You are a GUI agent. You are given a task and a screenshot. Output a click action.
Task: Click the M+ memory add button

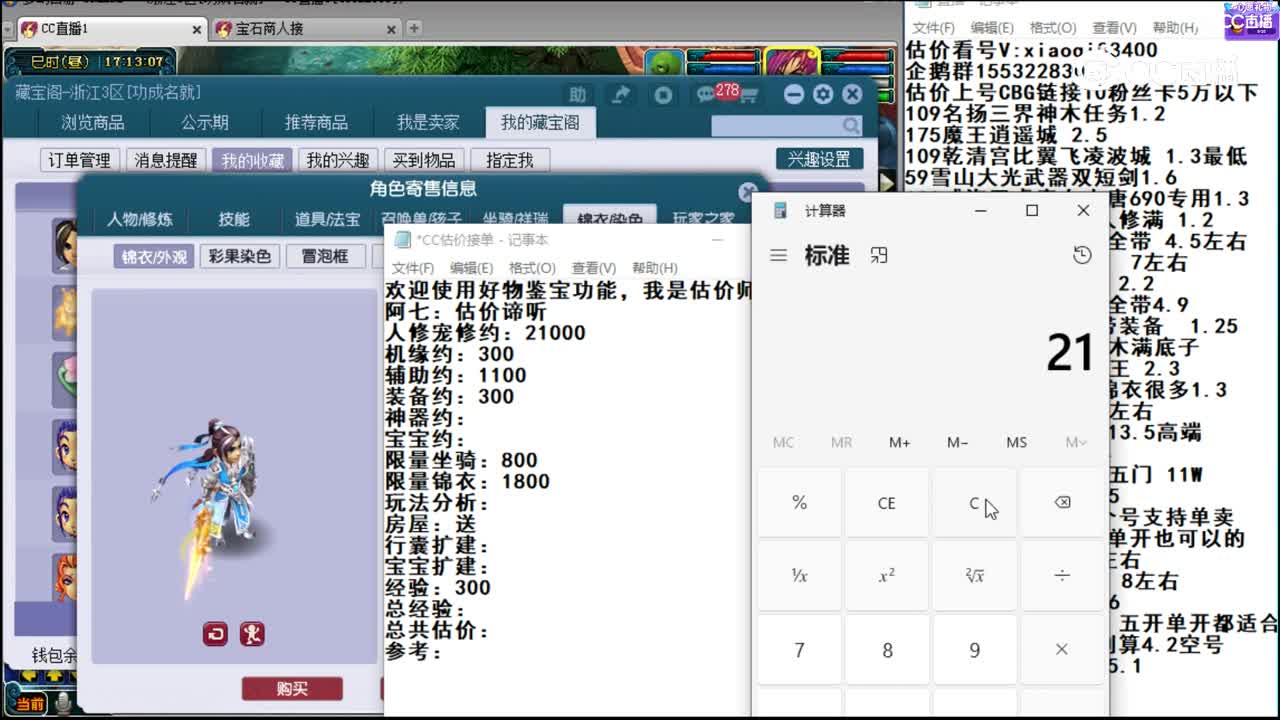click(899, 442)
